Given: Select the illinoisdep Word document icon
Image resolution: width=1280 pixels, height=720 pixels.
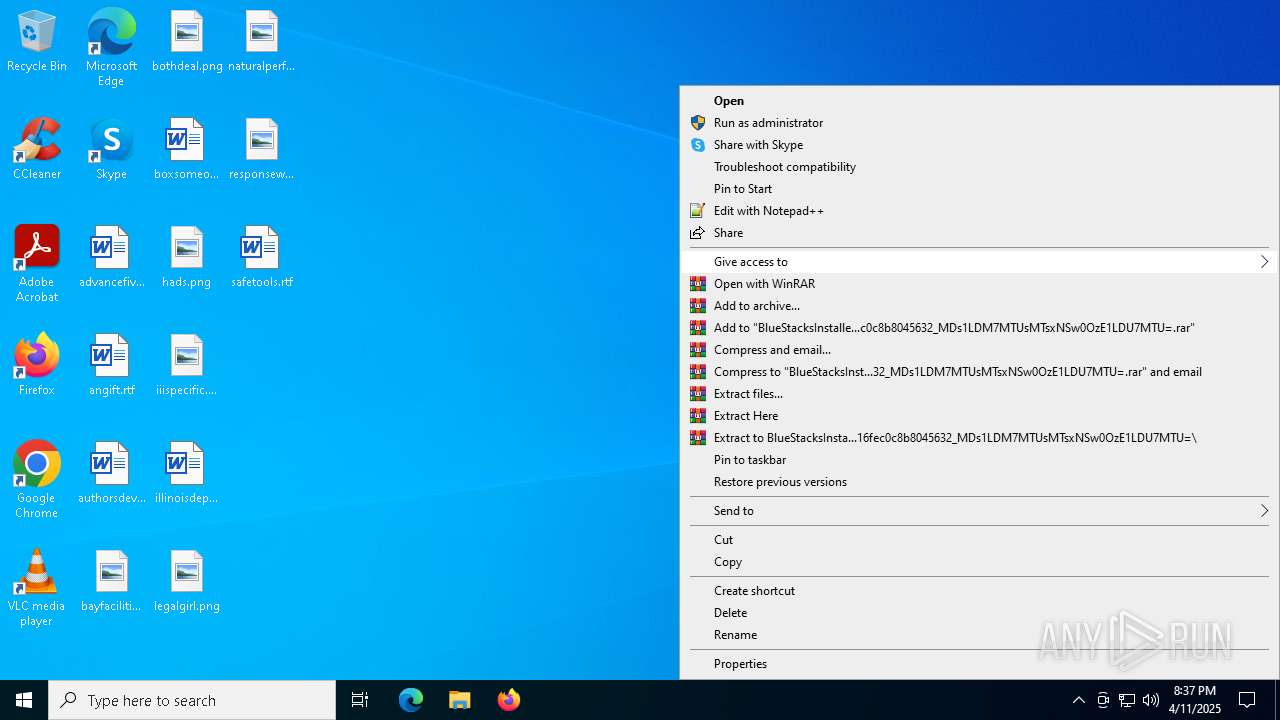Looking at the screenshot, I should point(187,474).
